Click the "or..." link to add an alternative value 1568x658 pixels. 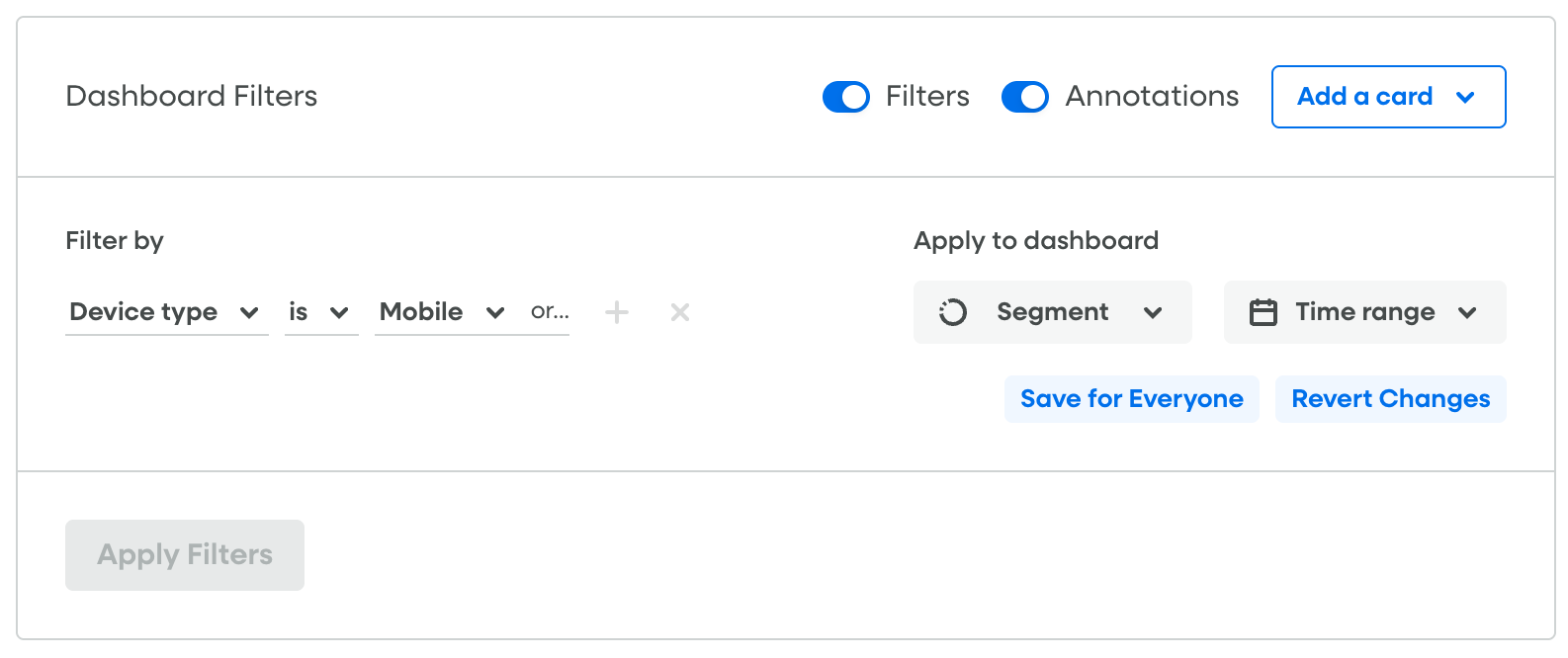549,312
